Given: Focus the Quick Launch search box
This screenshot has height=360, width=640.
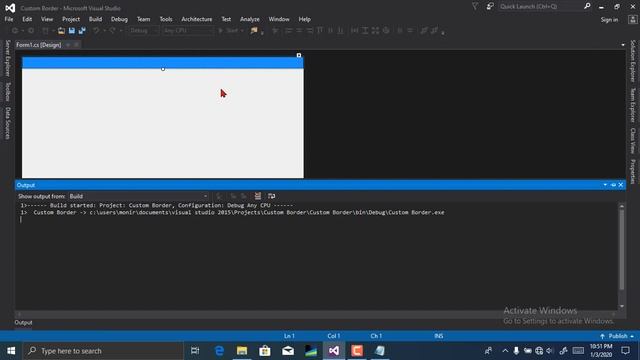Looking at the screenshot, I should 541,7.
